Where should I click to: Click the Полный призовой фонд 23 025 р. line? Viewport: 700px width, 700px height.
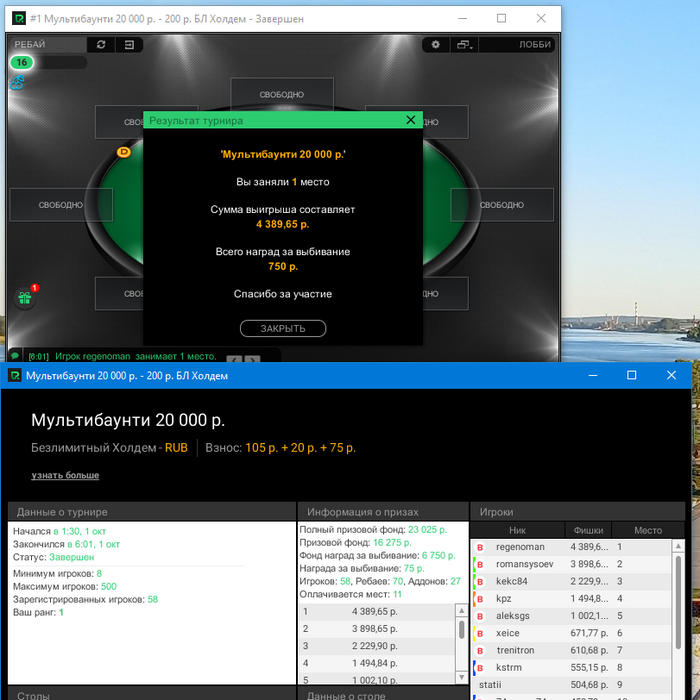373,530
